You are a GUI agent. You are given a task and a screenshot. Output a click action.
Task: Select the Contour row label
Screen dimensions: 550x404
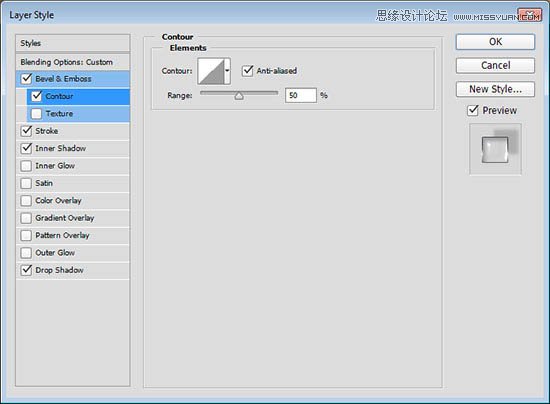pos(59,96)
